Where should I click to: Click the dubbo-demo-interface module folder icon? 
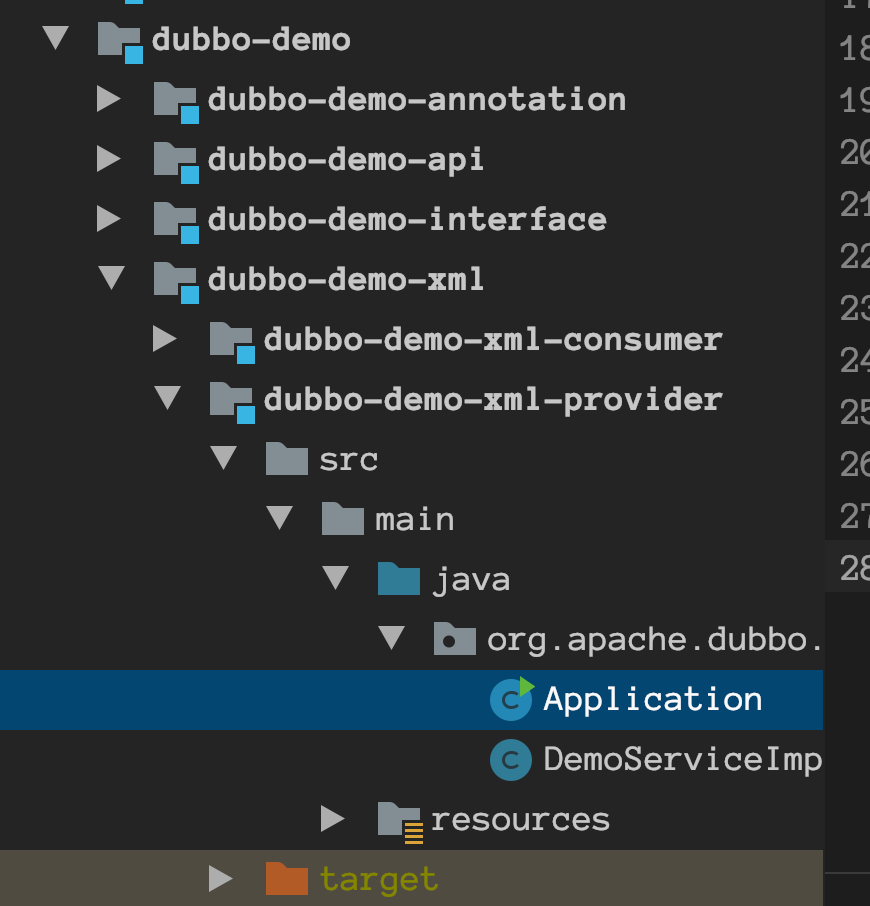pos(176,220)
